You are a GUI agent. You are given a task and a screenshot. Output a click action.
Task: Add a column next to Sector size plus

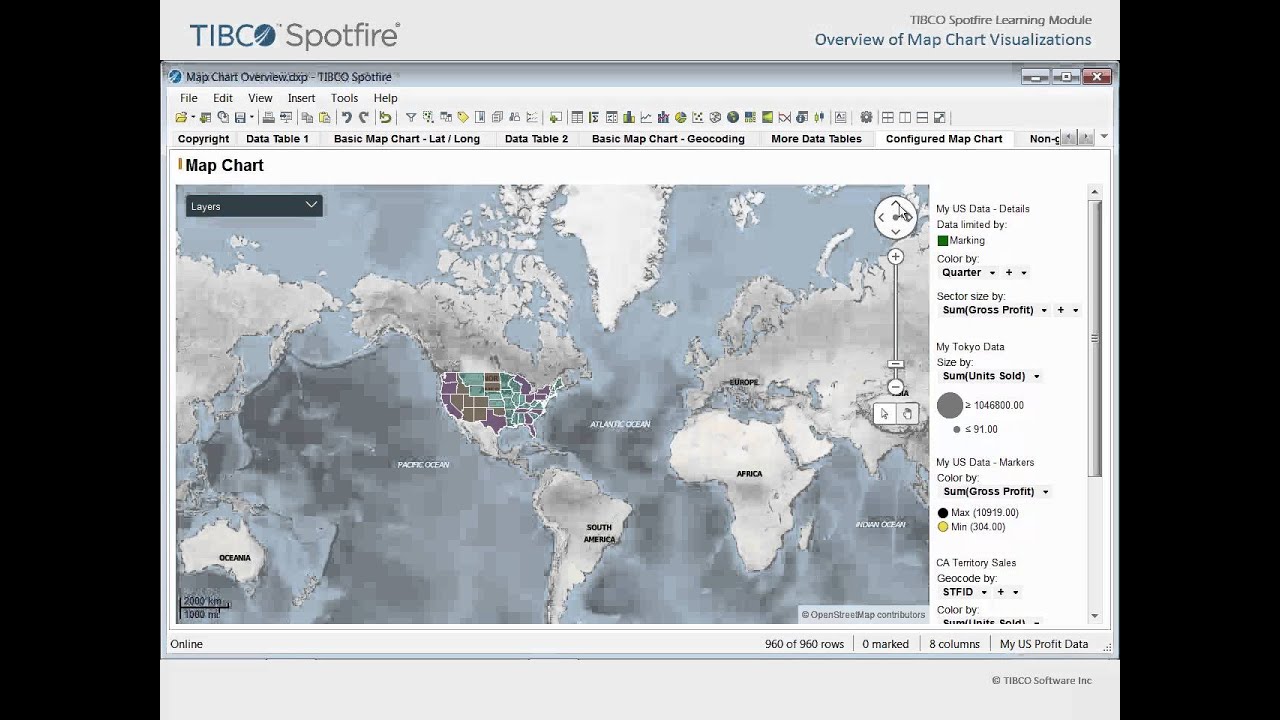click(x=1061, y=310)
